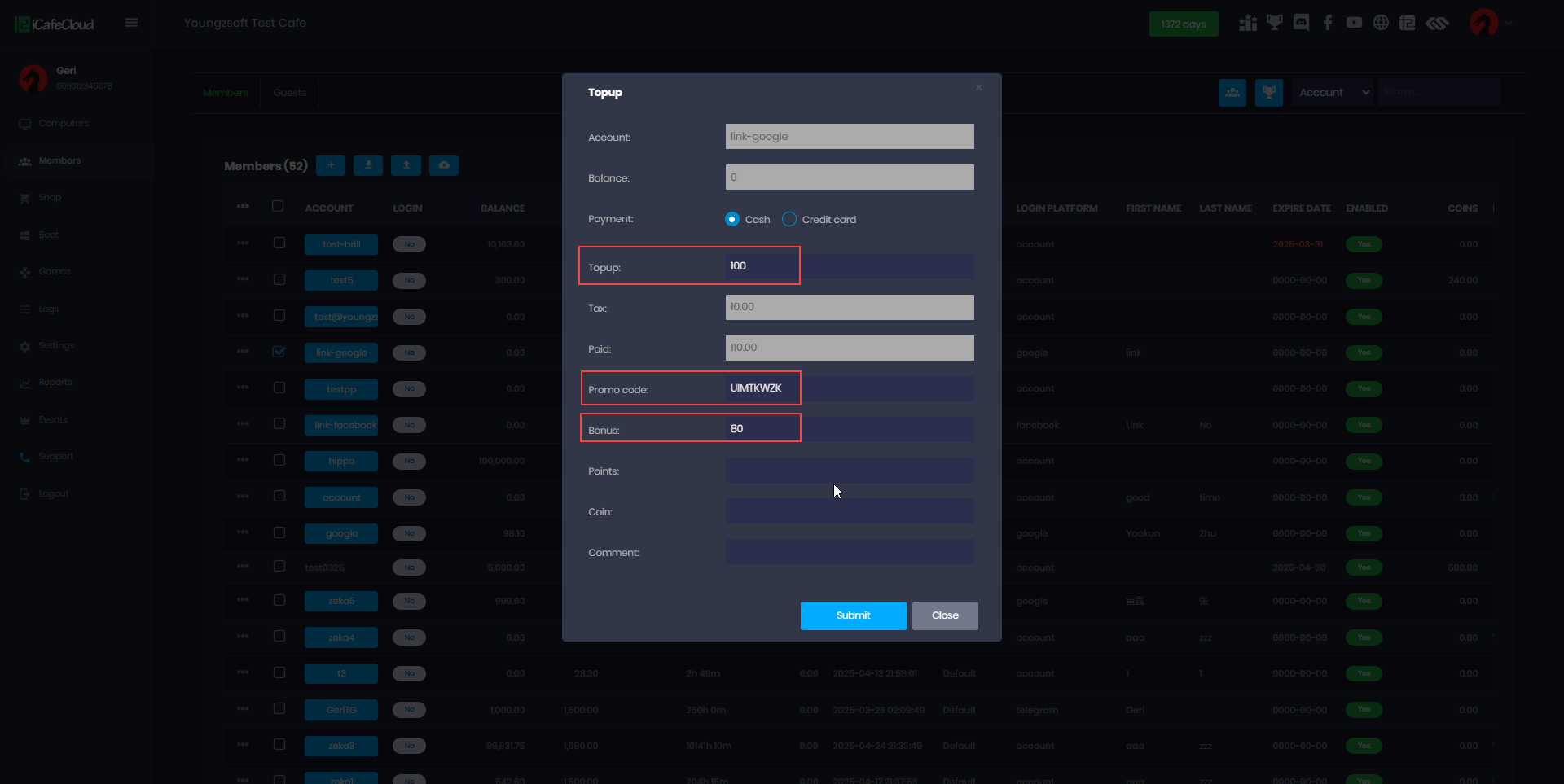Click the cloud download icon beside Members

point(444,165)
